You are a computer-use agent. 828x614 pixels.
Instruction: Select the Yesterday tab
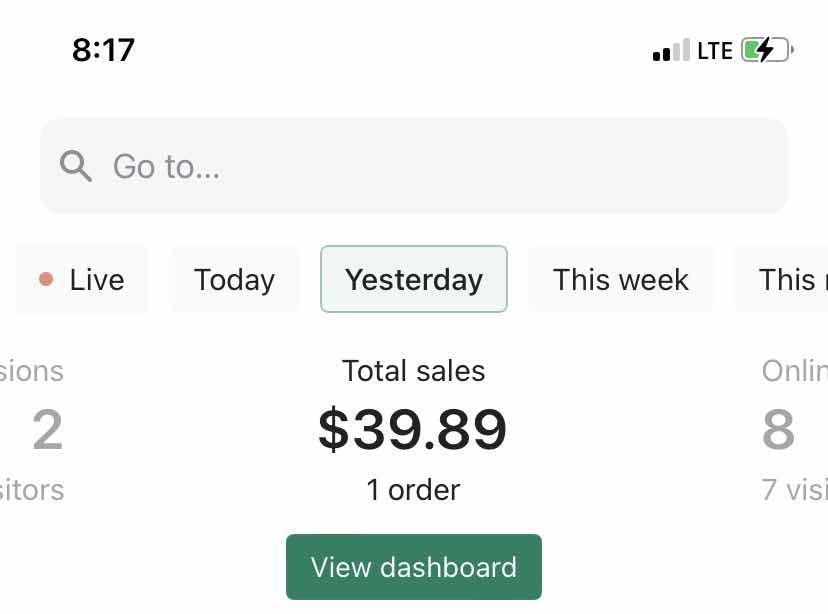point(414,280)
